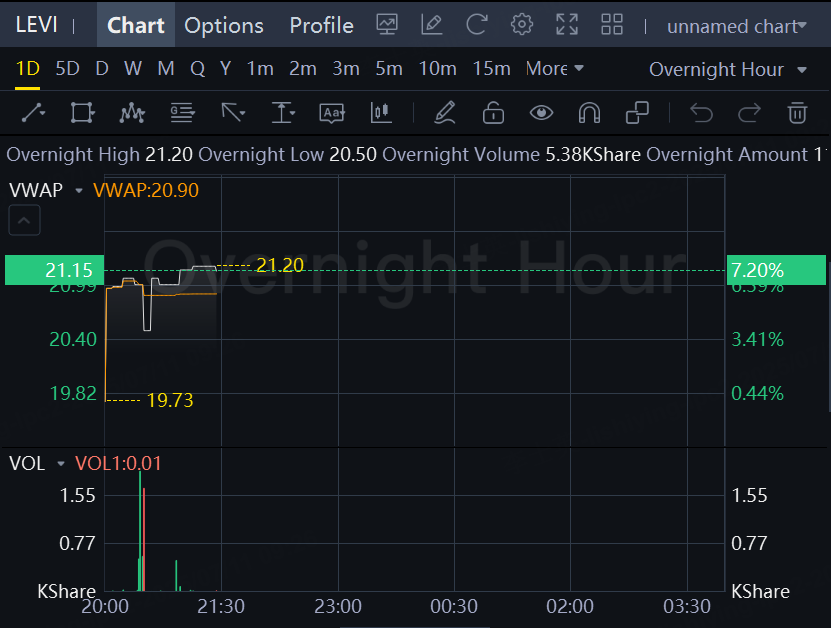Screen dimensions: 831x628
Task: Open the Overnight Hour session dropdown
Action: (728, 69)
